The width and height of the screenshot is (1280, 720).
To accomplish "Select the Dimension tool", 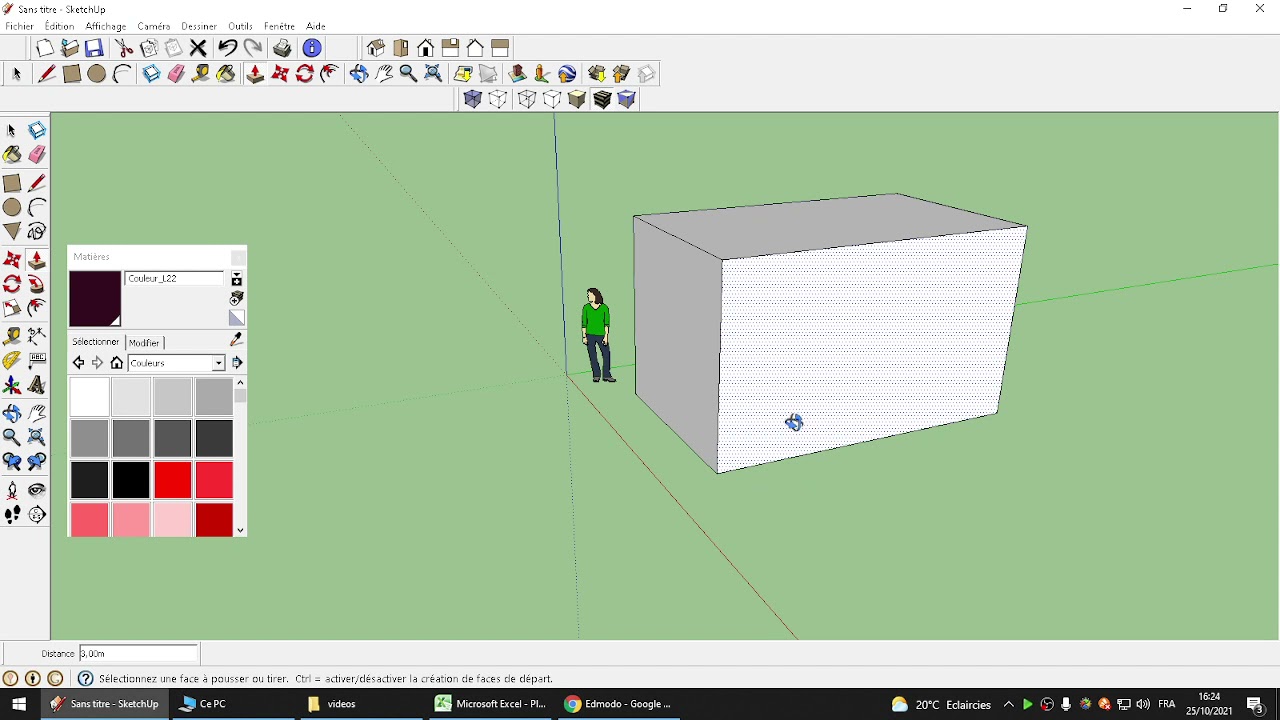I will point(37,336).
